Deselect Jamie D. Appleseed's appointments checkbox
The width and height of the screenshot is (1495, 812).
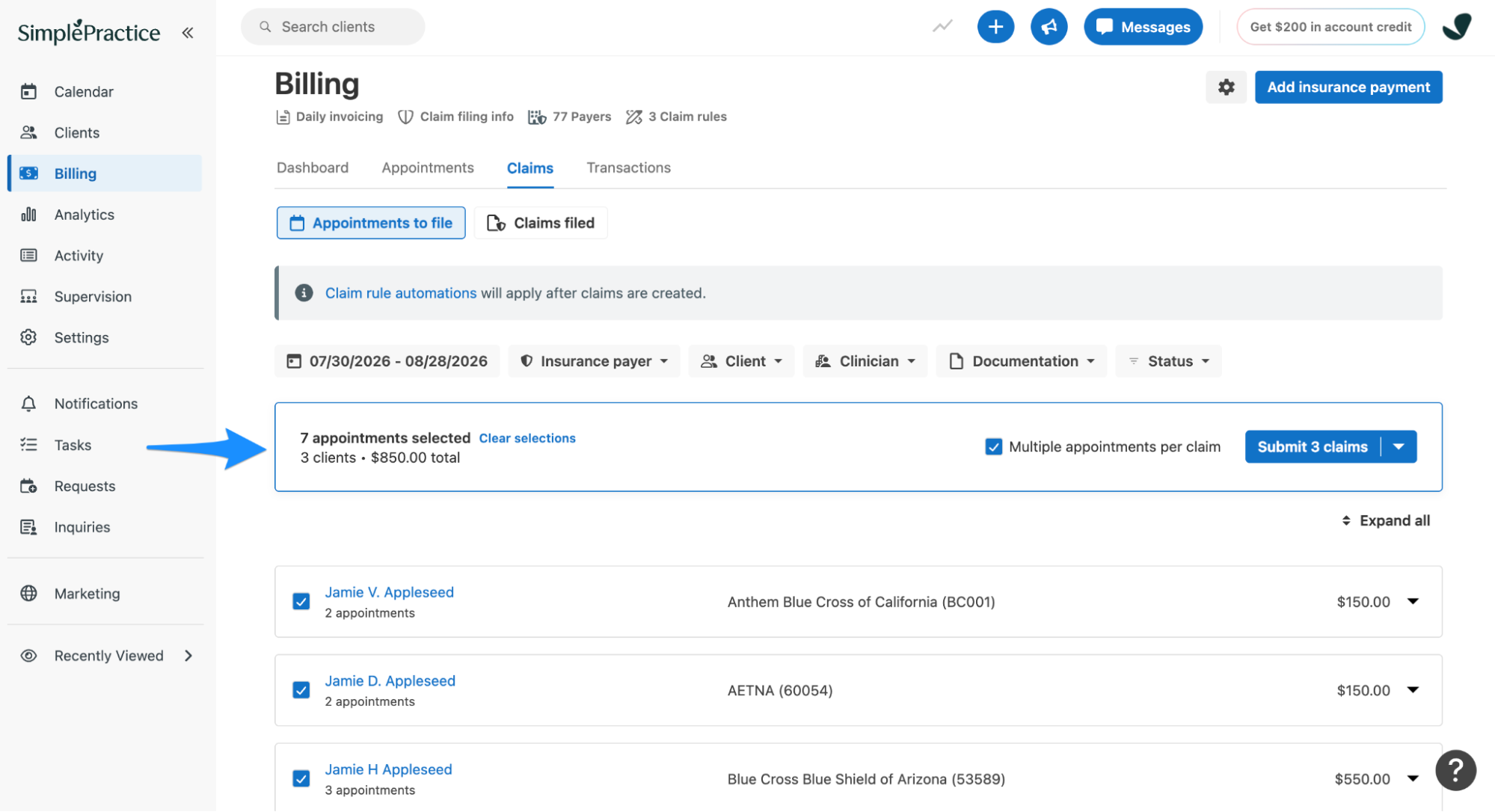tap(301, 690)
